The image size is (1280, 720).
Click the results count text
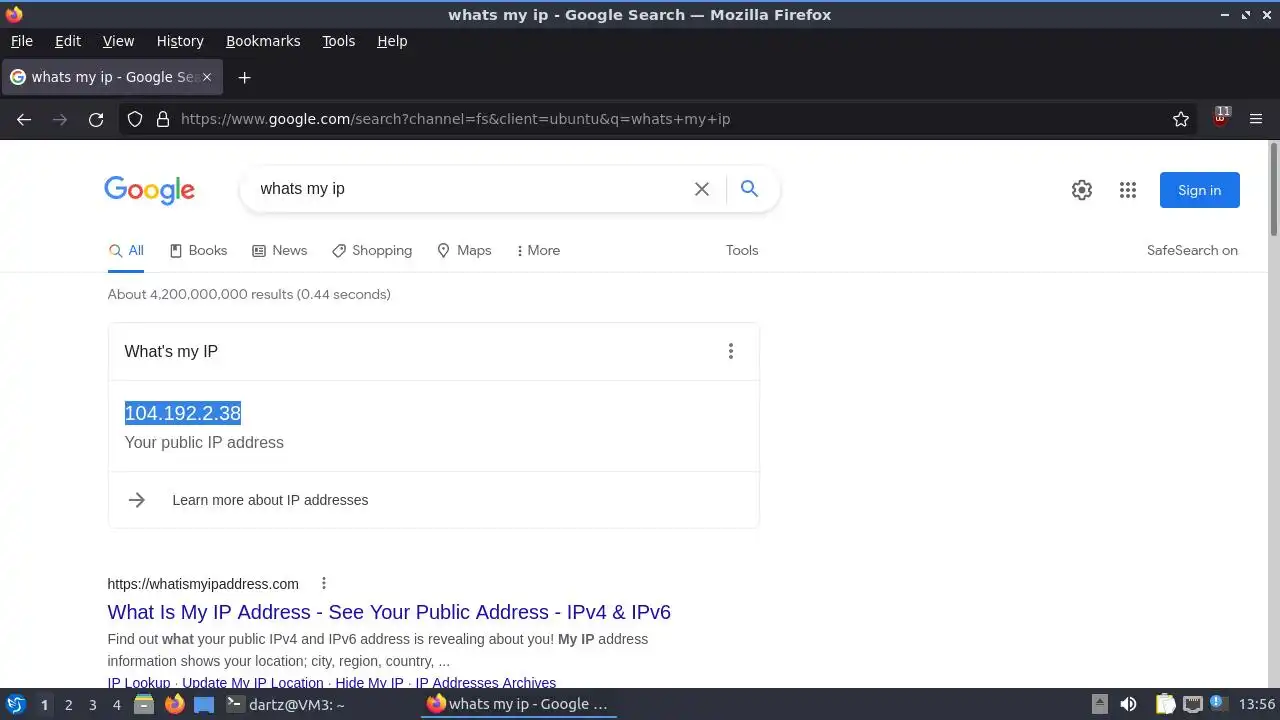249,294
